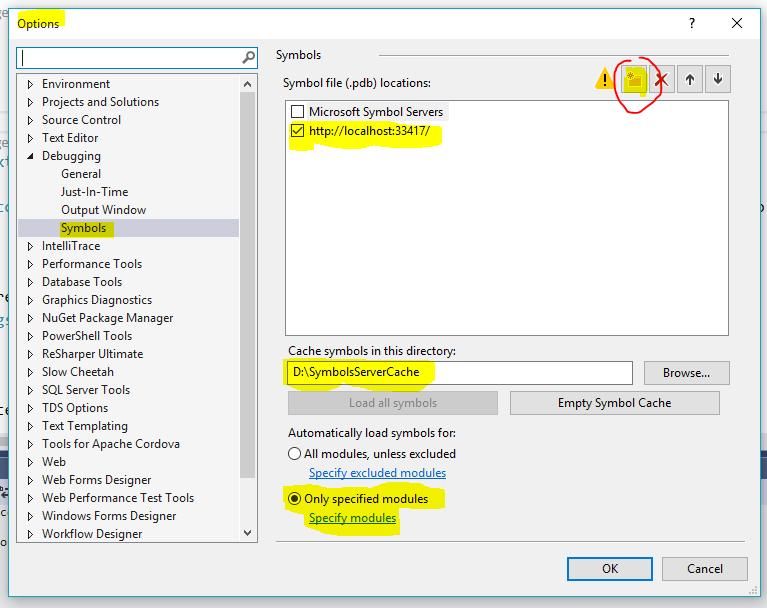Click the Browse... button
The width and height of the screenshot is (767, 608).
point(686,373)
